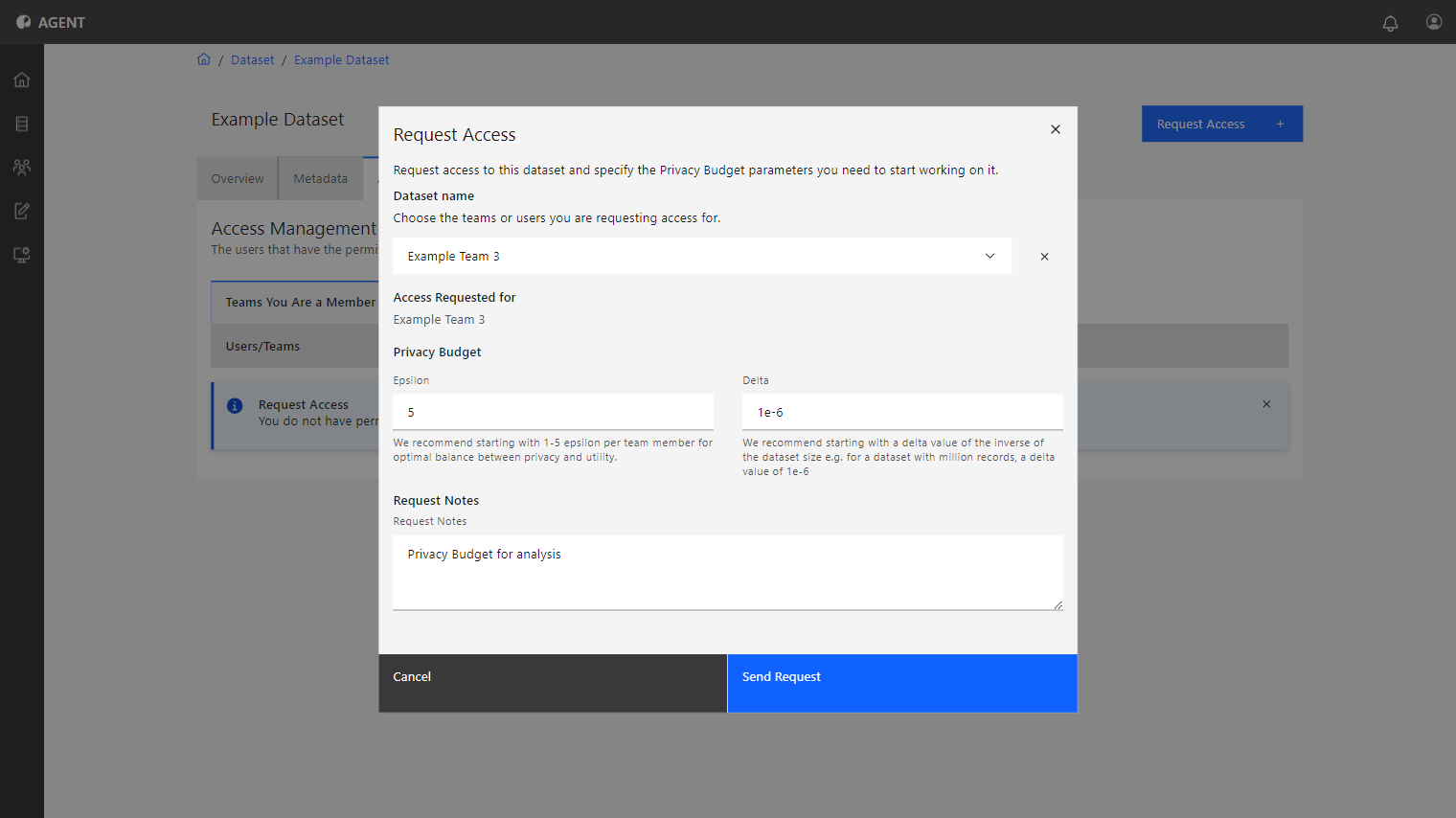Expand the teams dropdown chevron
Image resolution: width=1456 pixels, height=818 pixels.
[x=990, y=256]
